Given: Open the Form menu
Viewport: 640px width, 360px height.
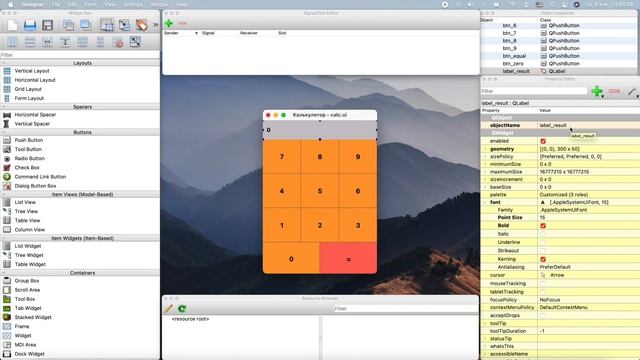Looking at the screenshot, I should click(x=91, y=4).
